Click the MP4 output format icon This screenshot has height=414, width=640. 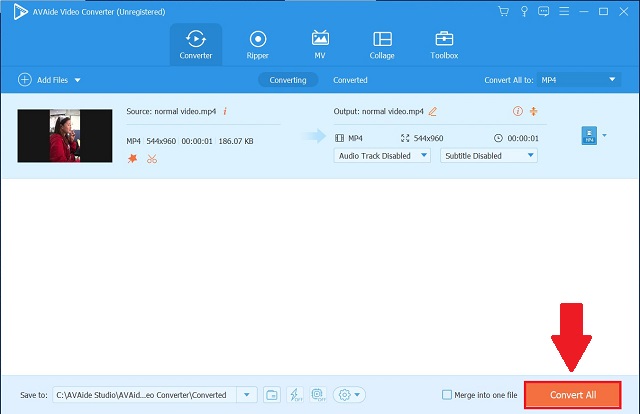click(x=588, y=136)
